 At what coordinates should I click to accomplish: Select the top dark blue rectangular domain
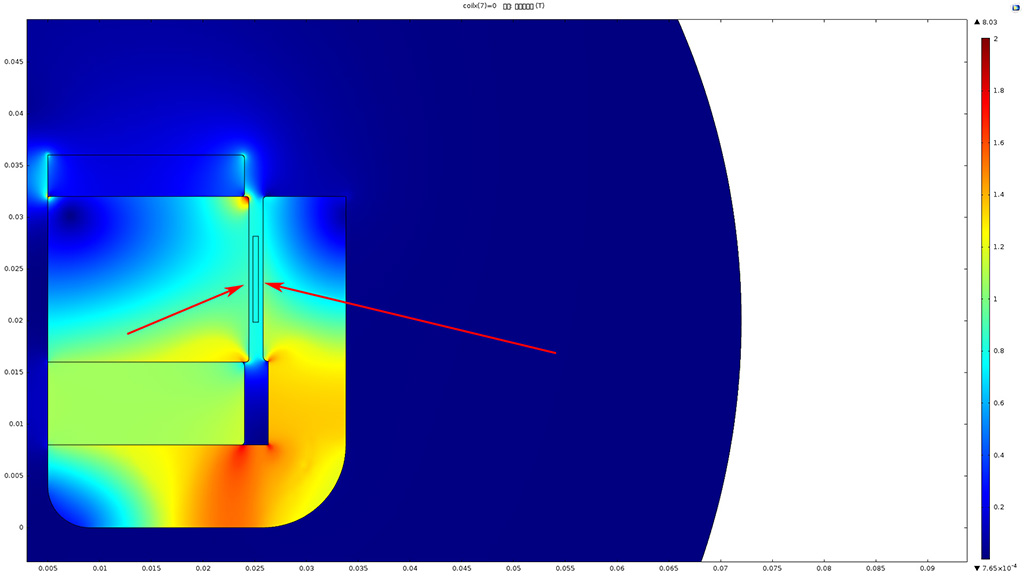click(x=146, y=176)
